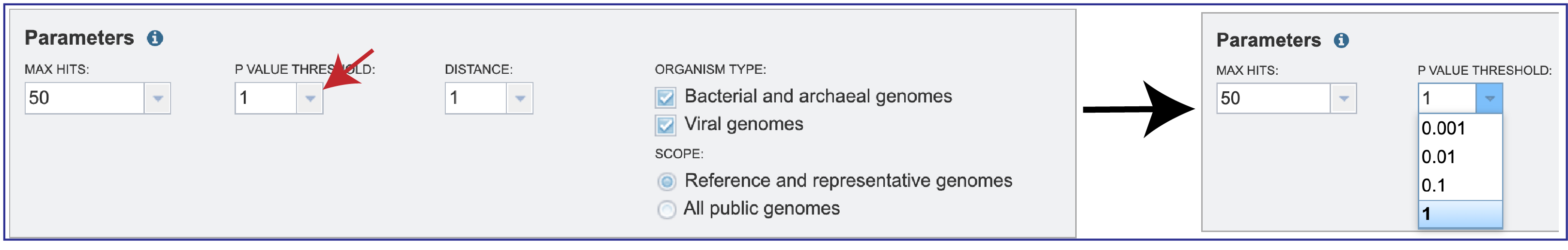Pick 0.1 in the threshold dropdown list
This screenshot has height=250, width=1568.
pyautogui.click(x=1459, y=185)
